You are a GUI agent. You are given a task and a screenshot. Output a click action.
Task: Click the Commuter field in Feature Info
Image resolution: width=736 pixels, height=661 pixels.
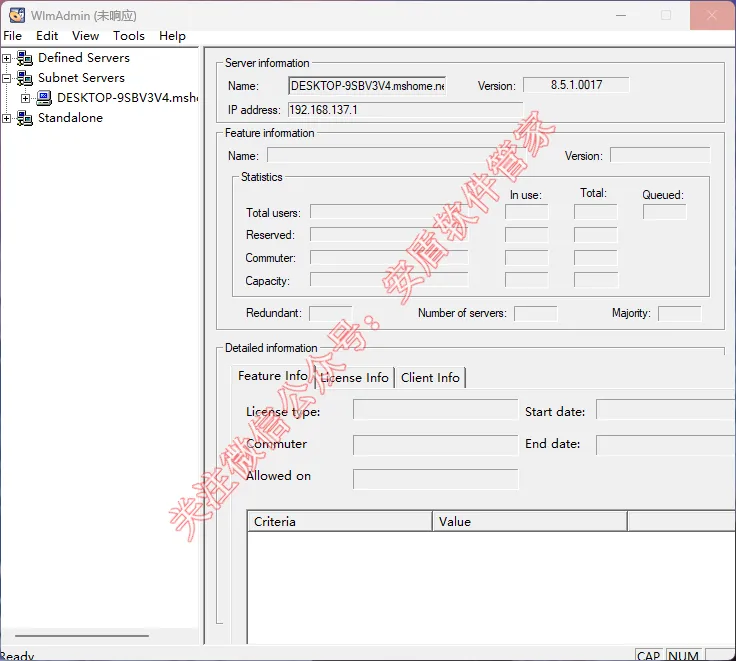point(436,445)
